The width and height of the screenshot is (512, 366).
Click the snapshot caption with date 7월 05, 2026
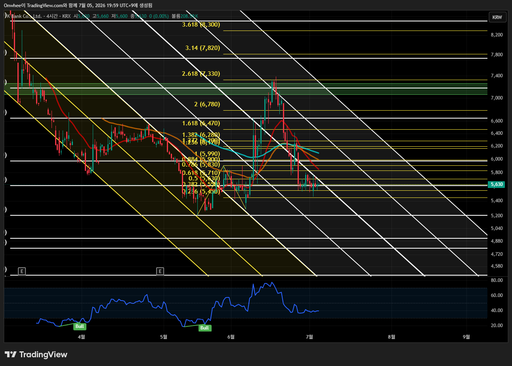pos(78,5)
